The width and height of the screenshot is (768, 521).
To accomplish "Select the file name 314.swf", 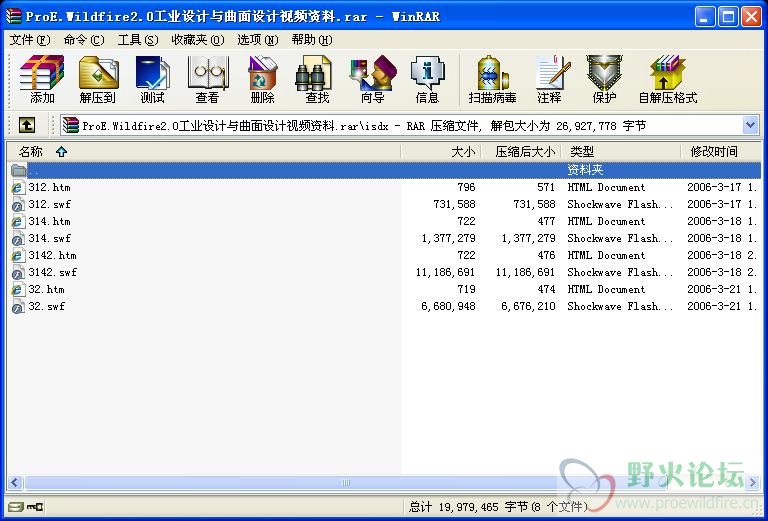I will pyautogui.click(x=49, y=238).
